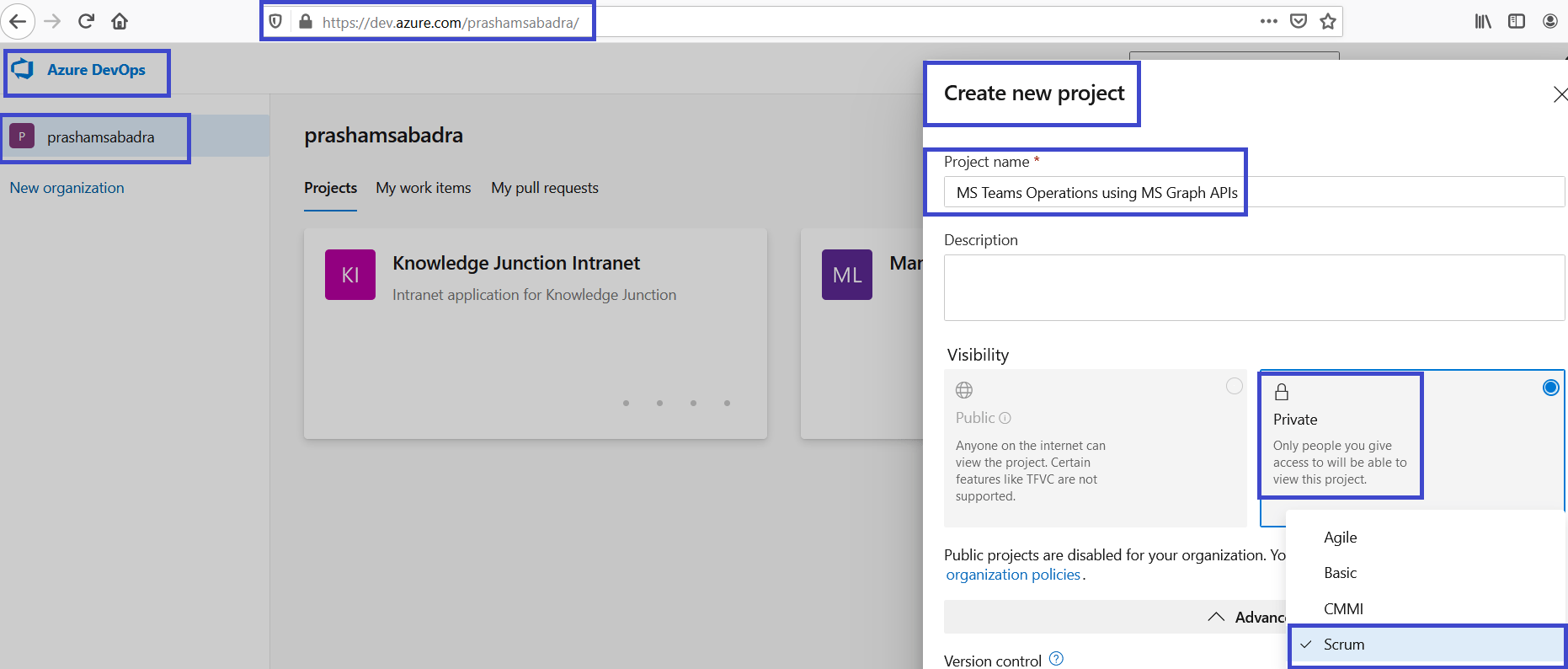Viewport: 1568px width, 669px height.
Task: Click the Project name input field
Action: click(x=1254, y=192)
